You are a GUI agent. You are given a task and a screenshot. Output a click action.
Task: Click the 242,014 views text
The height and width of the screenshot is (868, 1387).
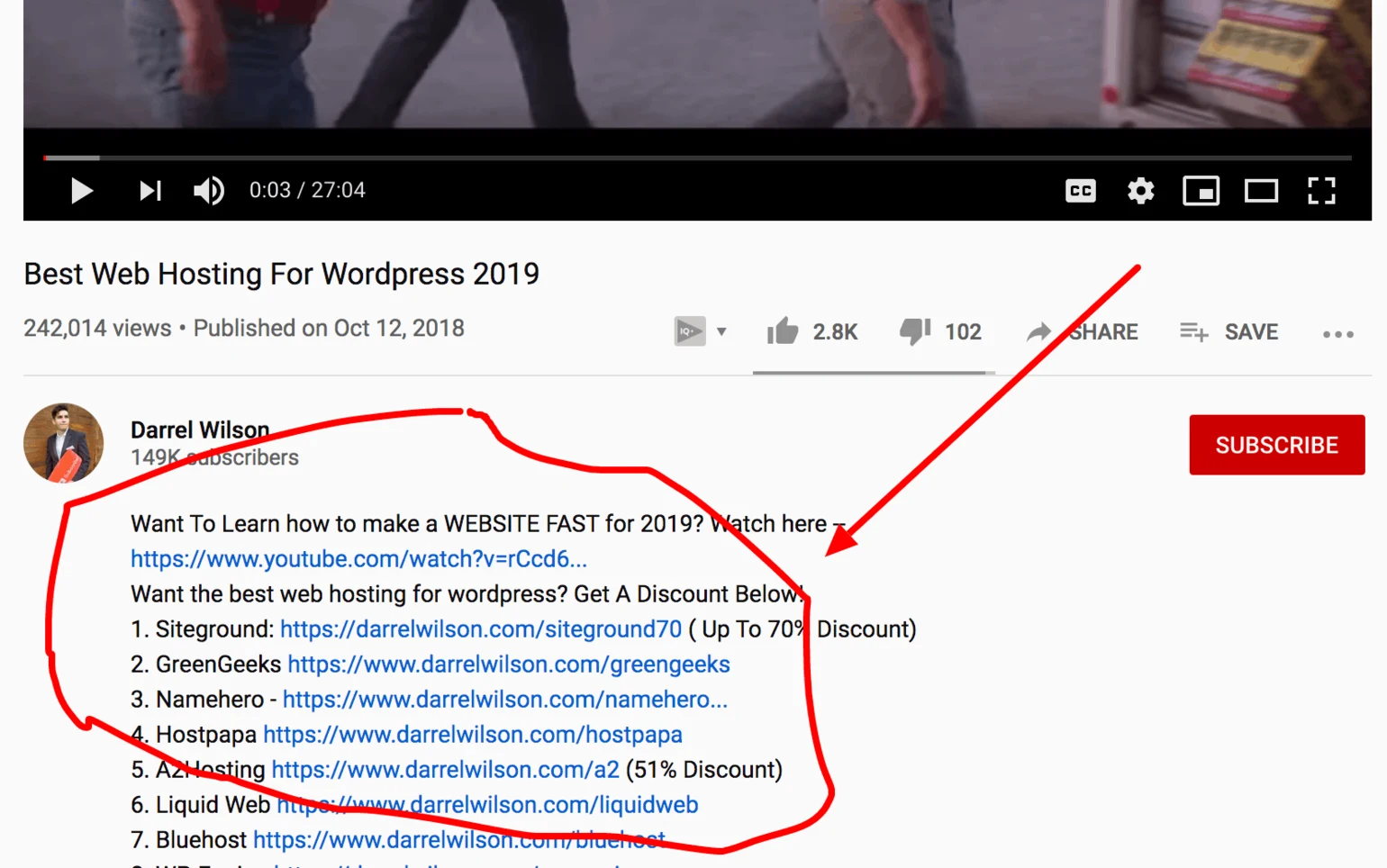(x=97, y=329)
